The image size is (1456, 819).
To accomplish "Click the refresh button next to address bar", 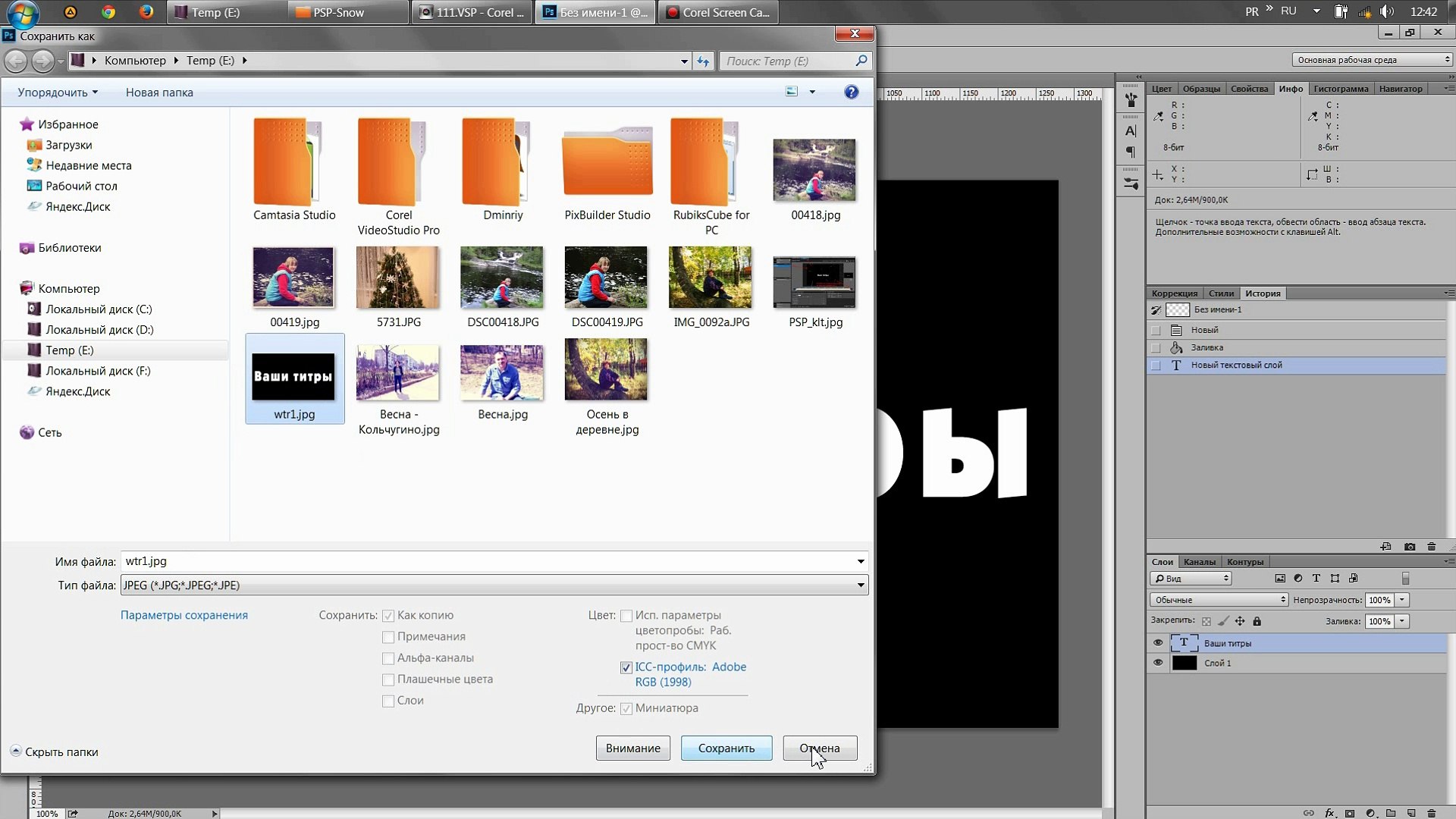I will (x=704, y=61).
